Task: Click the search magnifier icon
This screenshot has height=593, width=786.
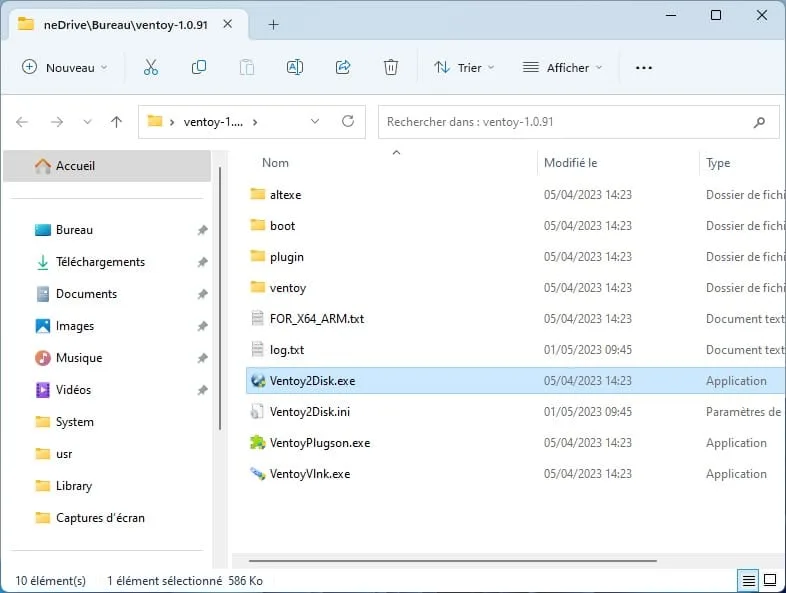Action: coord(759,122)
